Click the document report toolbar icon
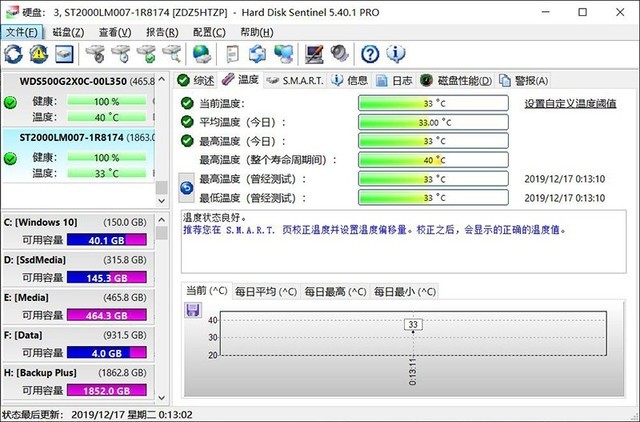Image resolution: width=640 pixels, height=422 pixels. 232,53
